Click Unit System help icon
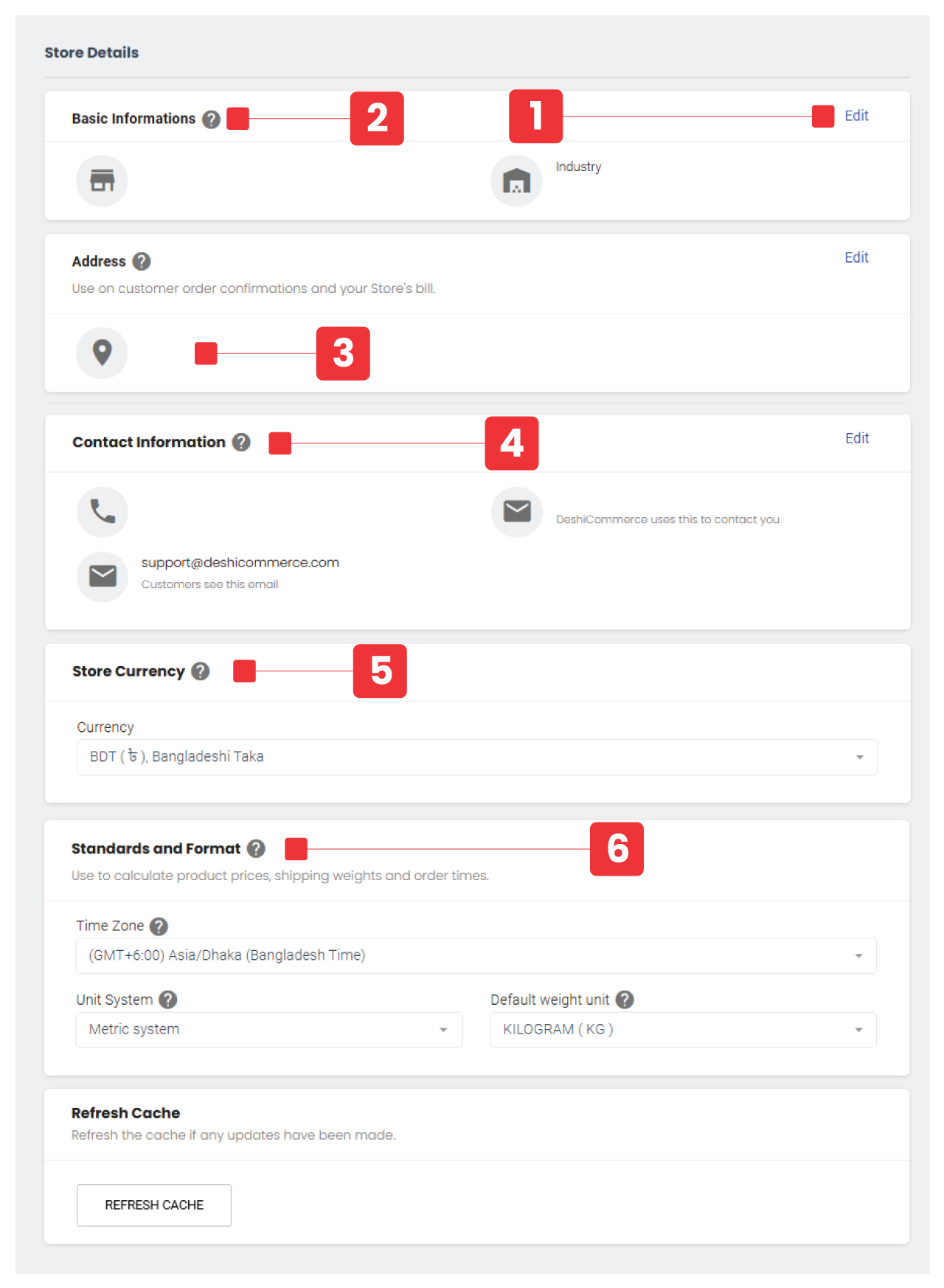Screen dimensions: 944x1288 (168, 1000)
